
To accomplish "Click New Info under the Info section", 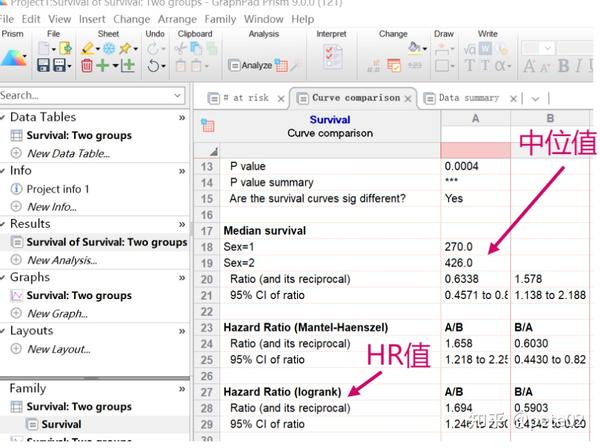I will (x=52, y=207).
